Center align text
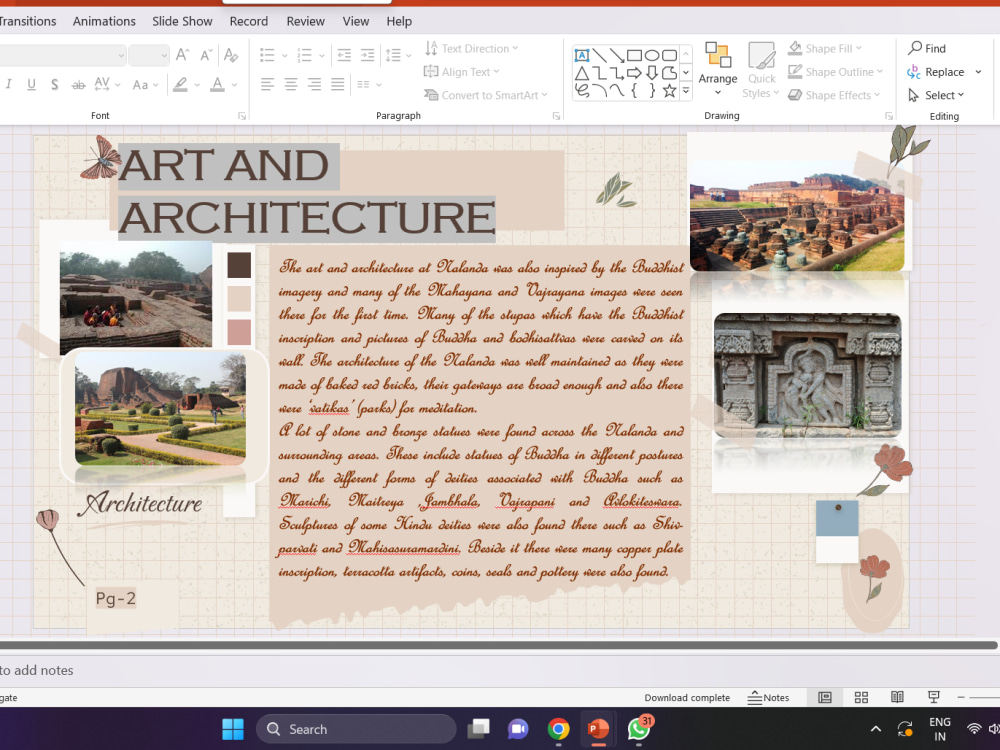 [x=291, y=84]
